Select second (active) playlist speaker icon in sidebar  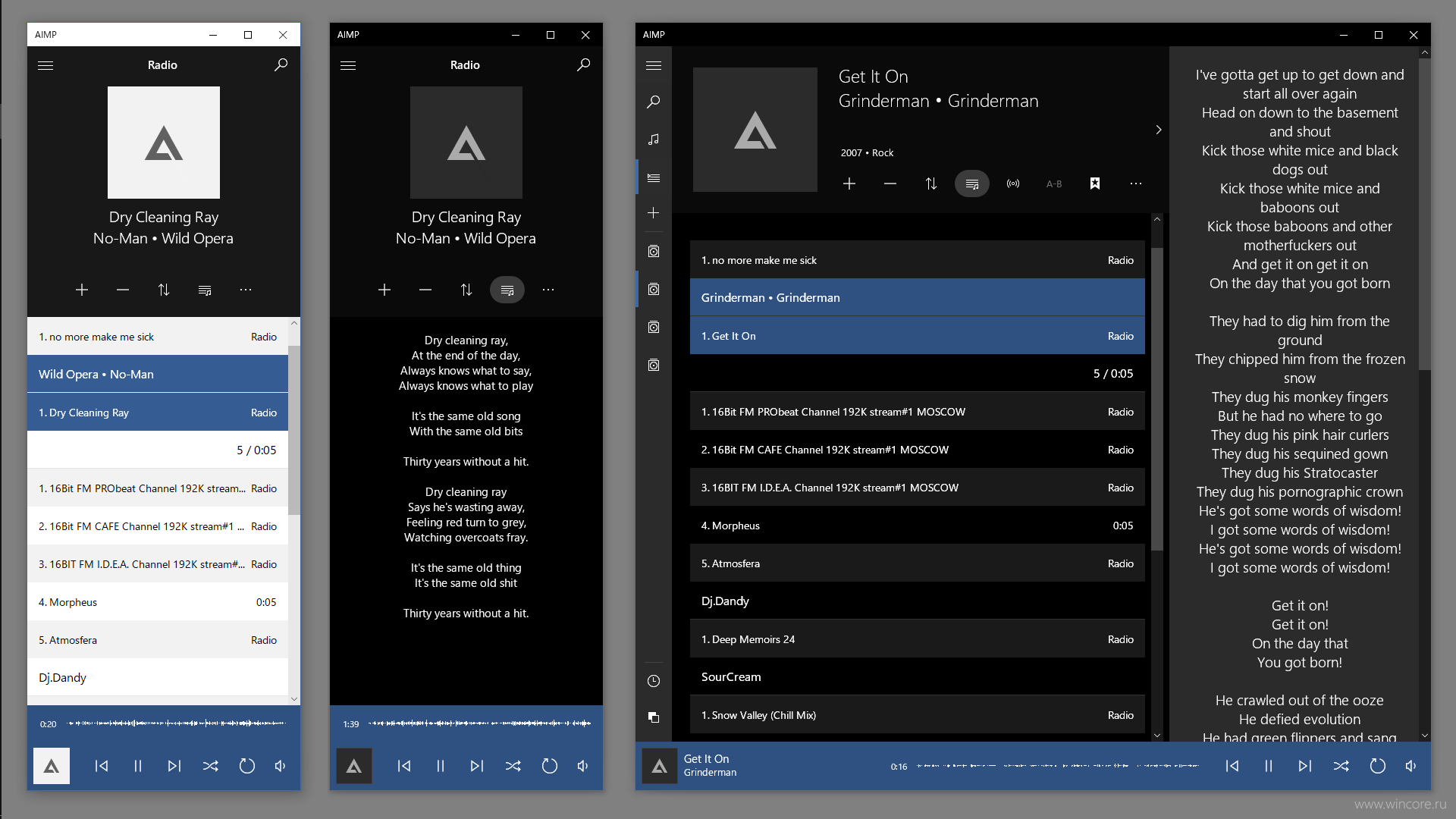pos(654,289)
